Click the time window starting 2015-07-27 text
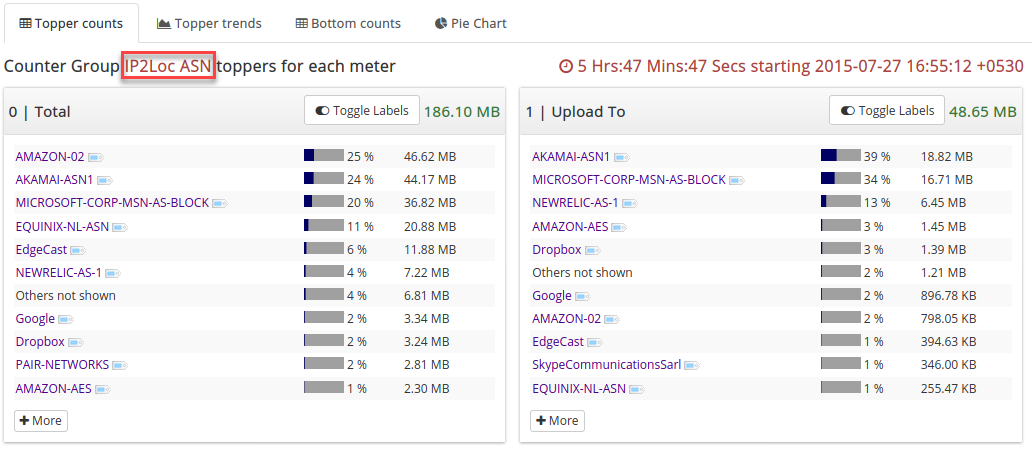Image resolution: width=1032 pixels, height=450 pixels. (791, 66)
